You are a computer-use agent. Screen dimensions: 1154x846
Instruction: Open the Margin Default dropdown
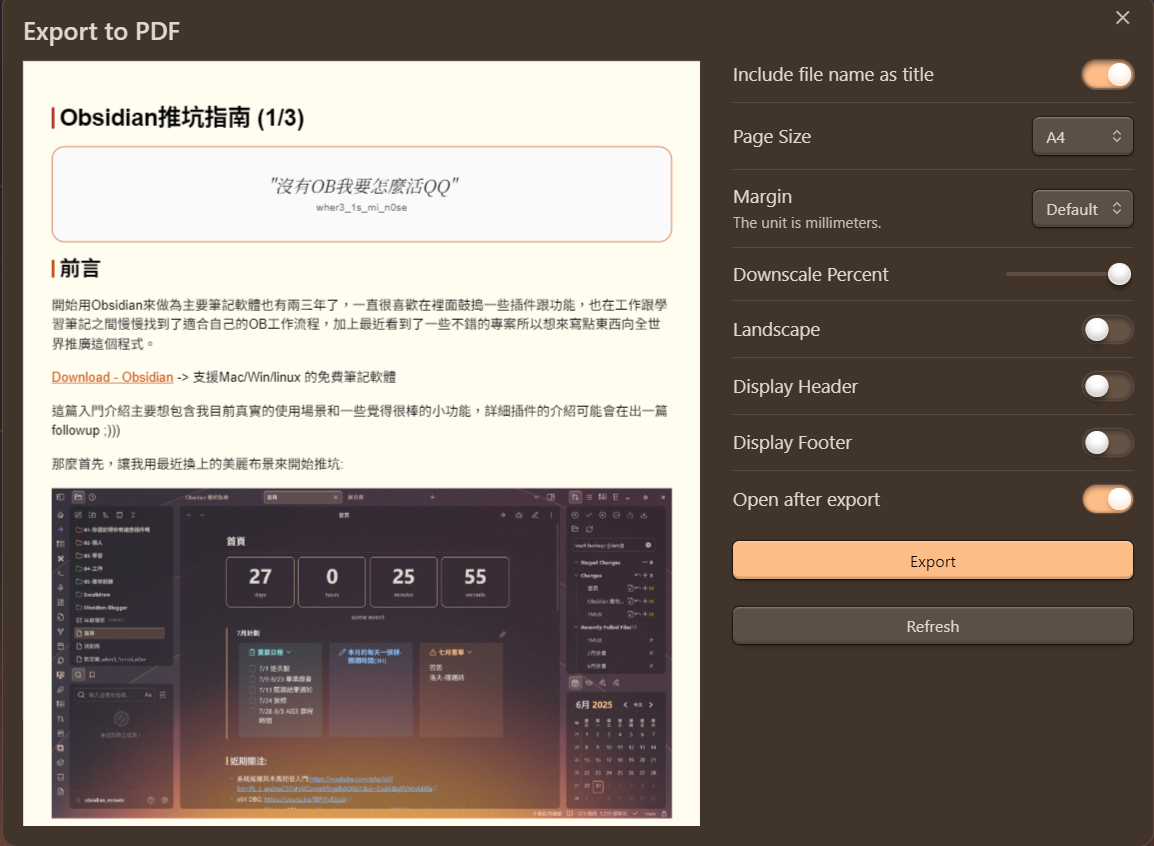[x=1083, y=209]
